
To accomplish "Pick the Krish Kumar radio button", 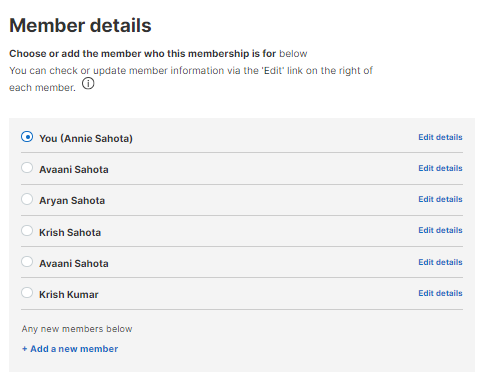I will pos(27,293).
